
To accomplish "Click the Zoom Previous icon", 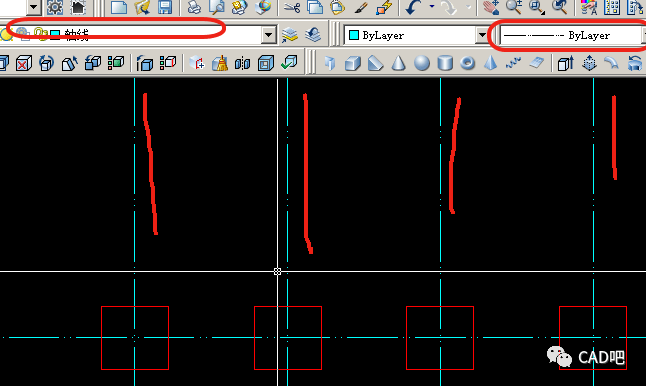I will click(559, 7).
